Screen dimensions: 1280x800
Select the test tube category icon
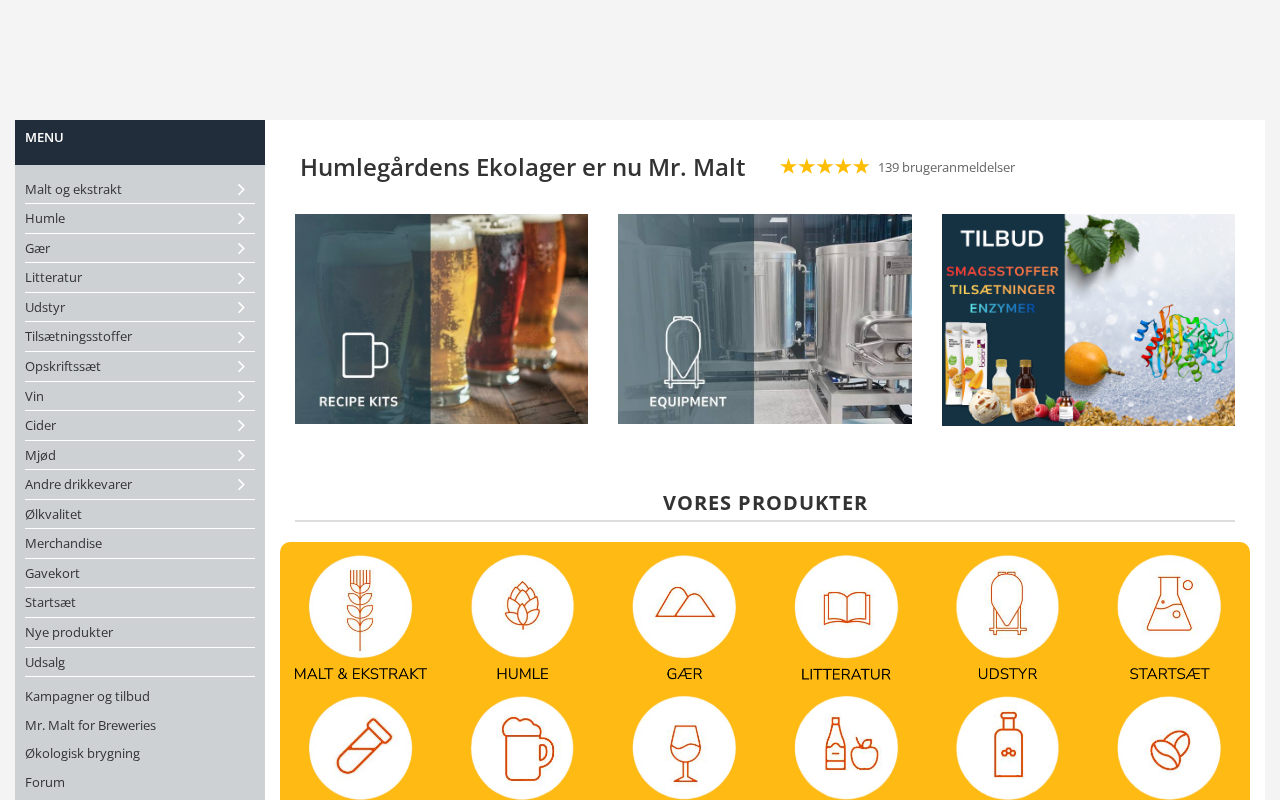pyautogui.click(x=360, y=748)
